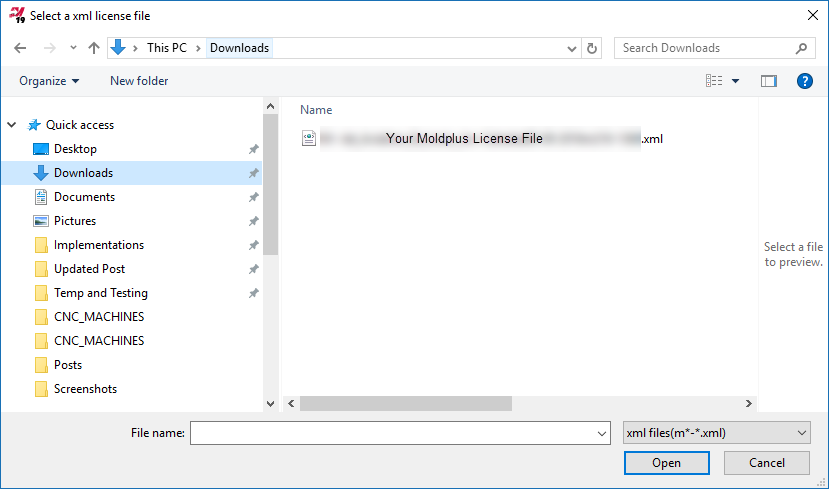Click the horizontal scrollbar thumb
Screen dimensions: 829x489
point(406,403)
